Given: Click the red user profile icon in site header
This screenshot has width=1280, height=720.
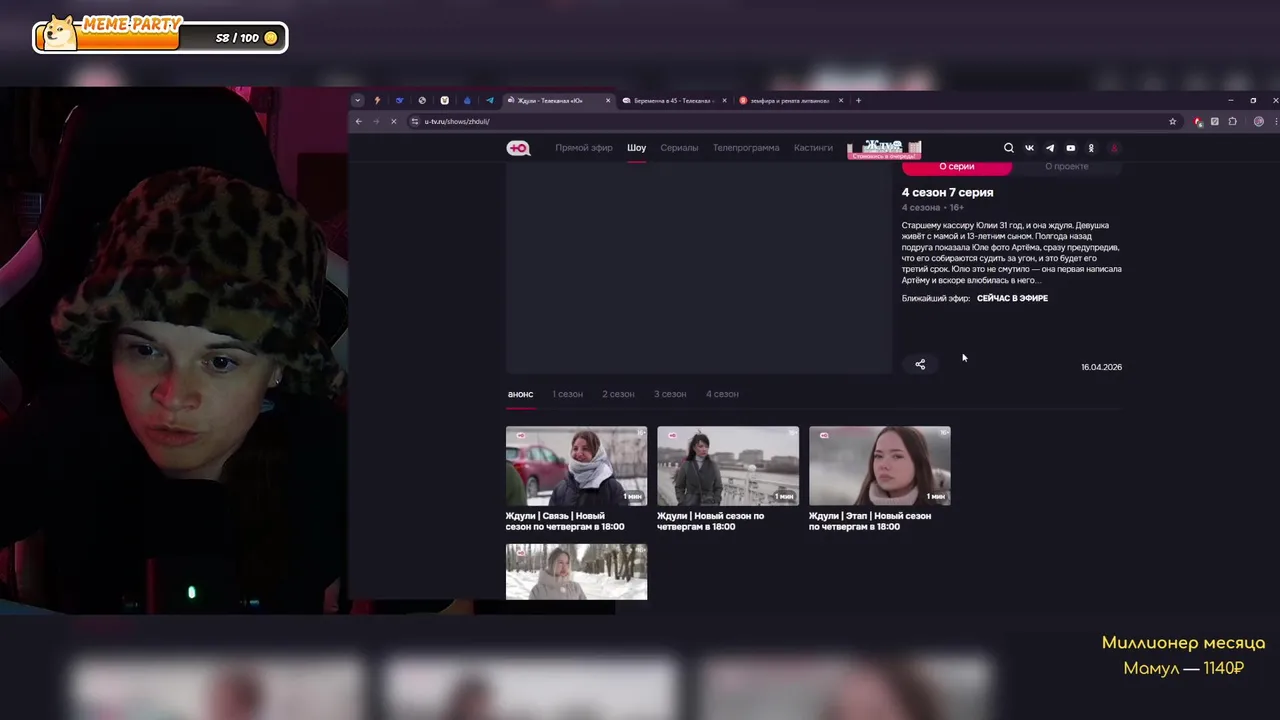Looking at the screenshot, I should tap(1114, 148).
